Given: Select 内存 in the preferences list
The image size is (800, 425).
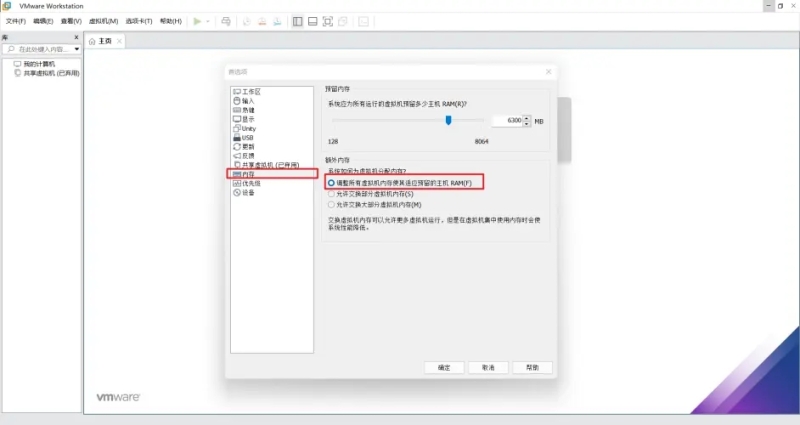Looking at the screenshot, I should pyautogui.click(x=244, y=174).
